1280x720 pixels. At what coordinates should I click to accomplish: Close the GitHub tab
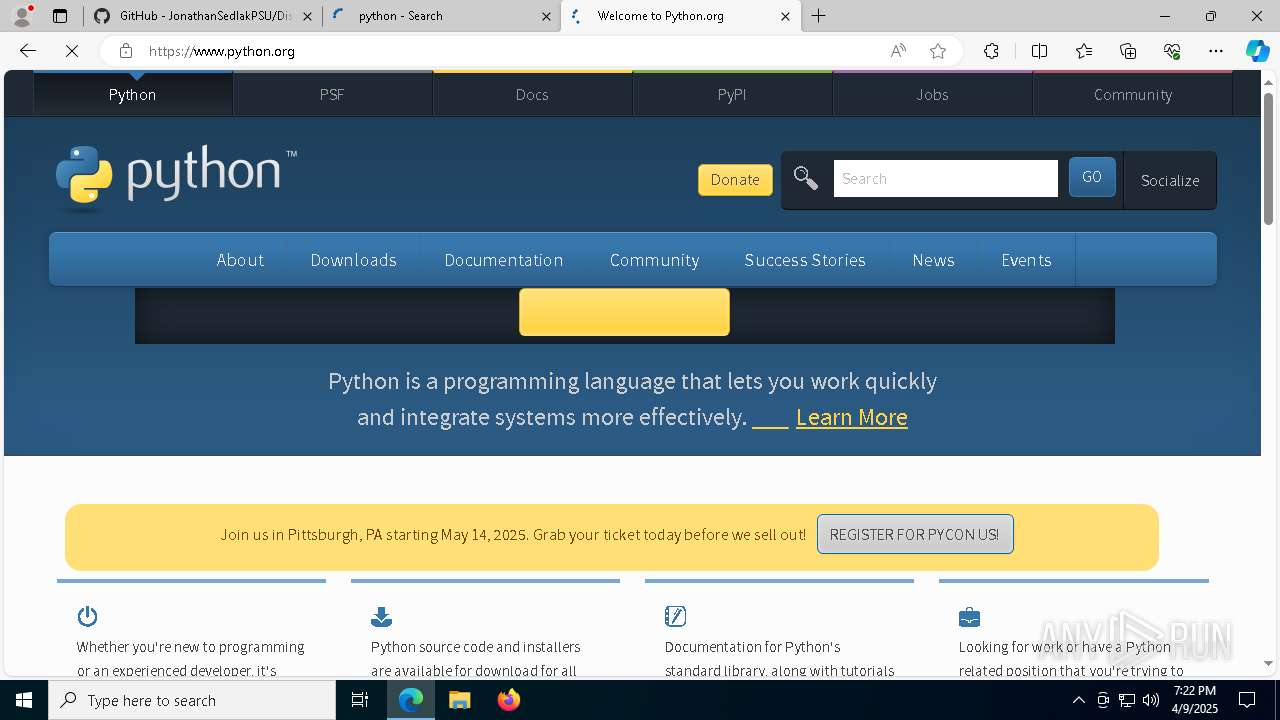click(307, 16)
